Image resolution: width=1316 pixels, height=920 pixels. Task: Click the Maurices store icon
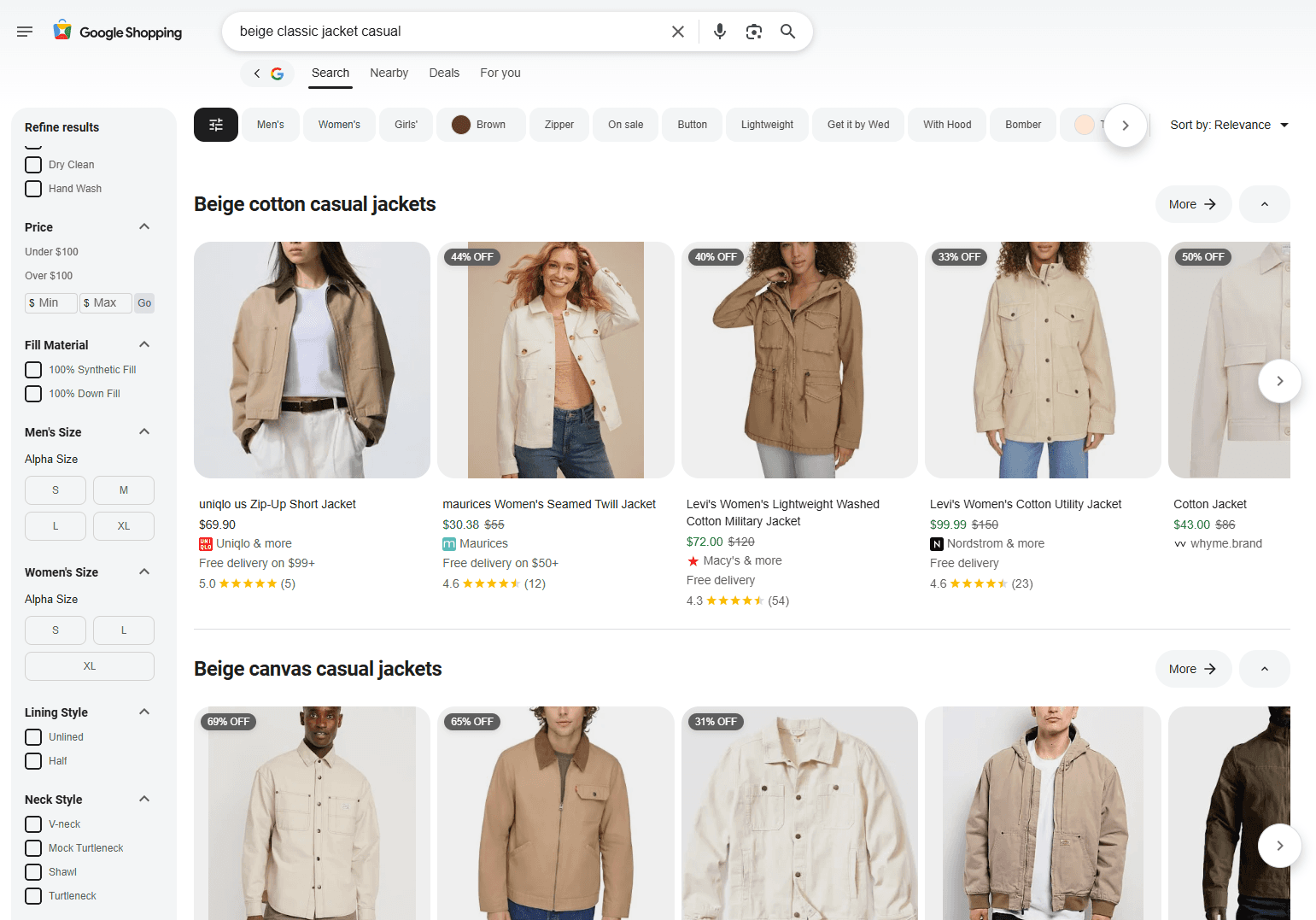(x=449, y=544)
